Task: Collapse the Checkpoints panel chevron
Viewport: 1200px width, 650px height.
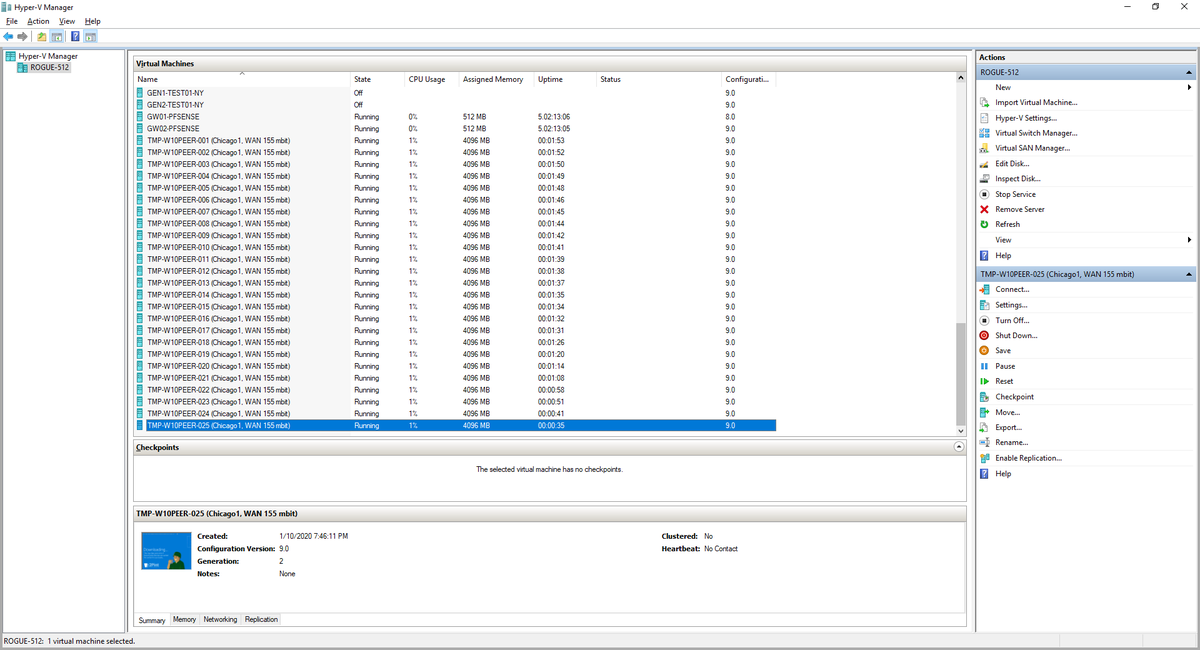Action: [x=959, y=447]
